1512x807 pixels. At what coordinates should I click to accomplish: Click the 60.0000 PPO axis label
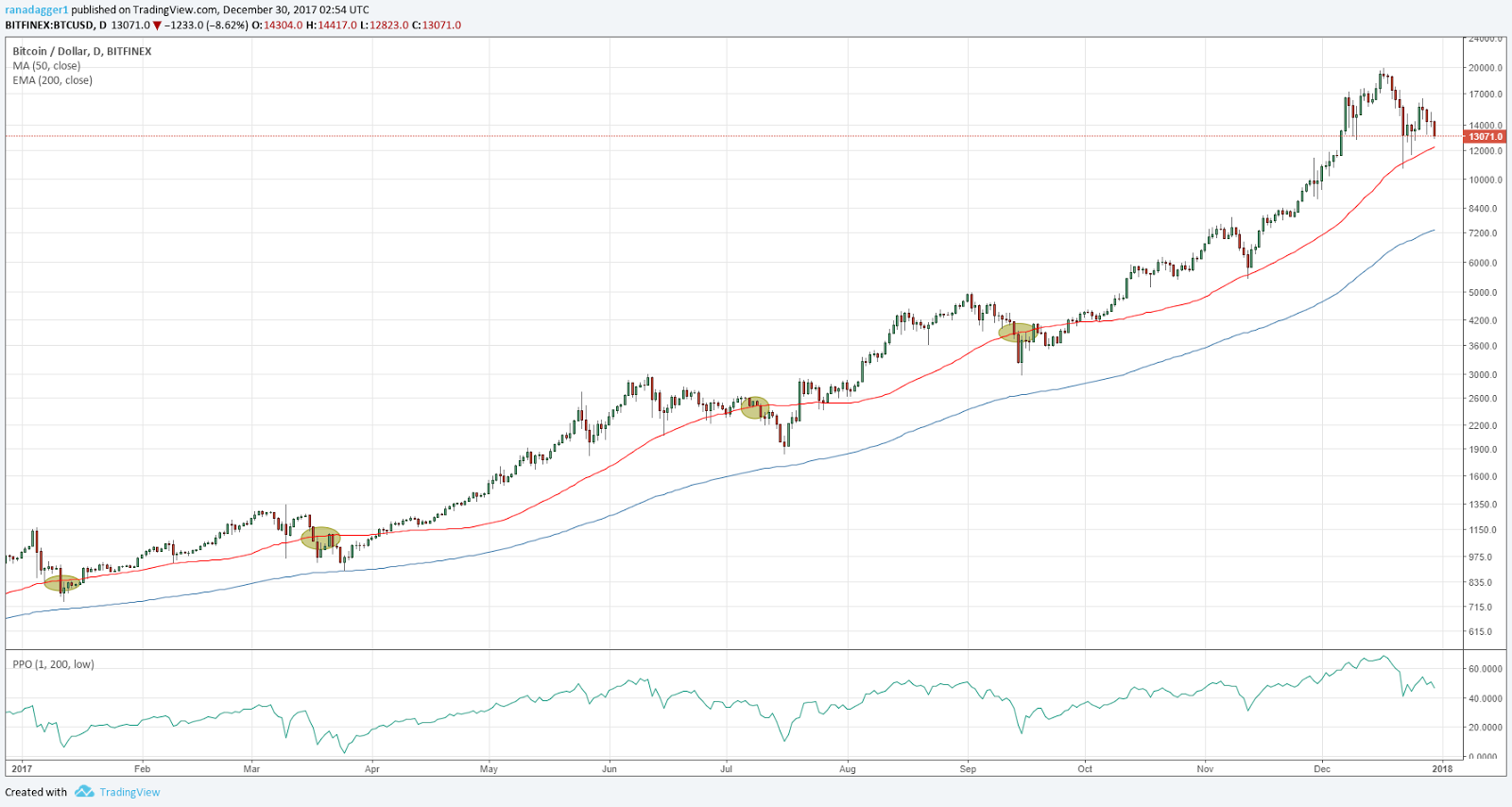1485,668
